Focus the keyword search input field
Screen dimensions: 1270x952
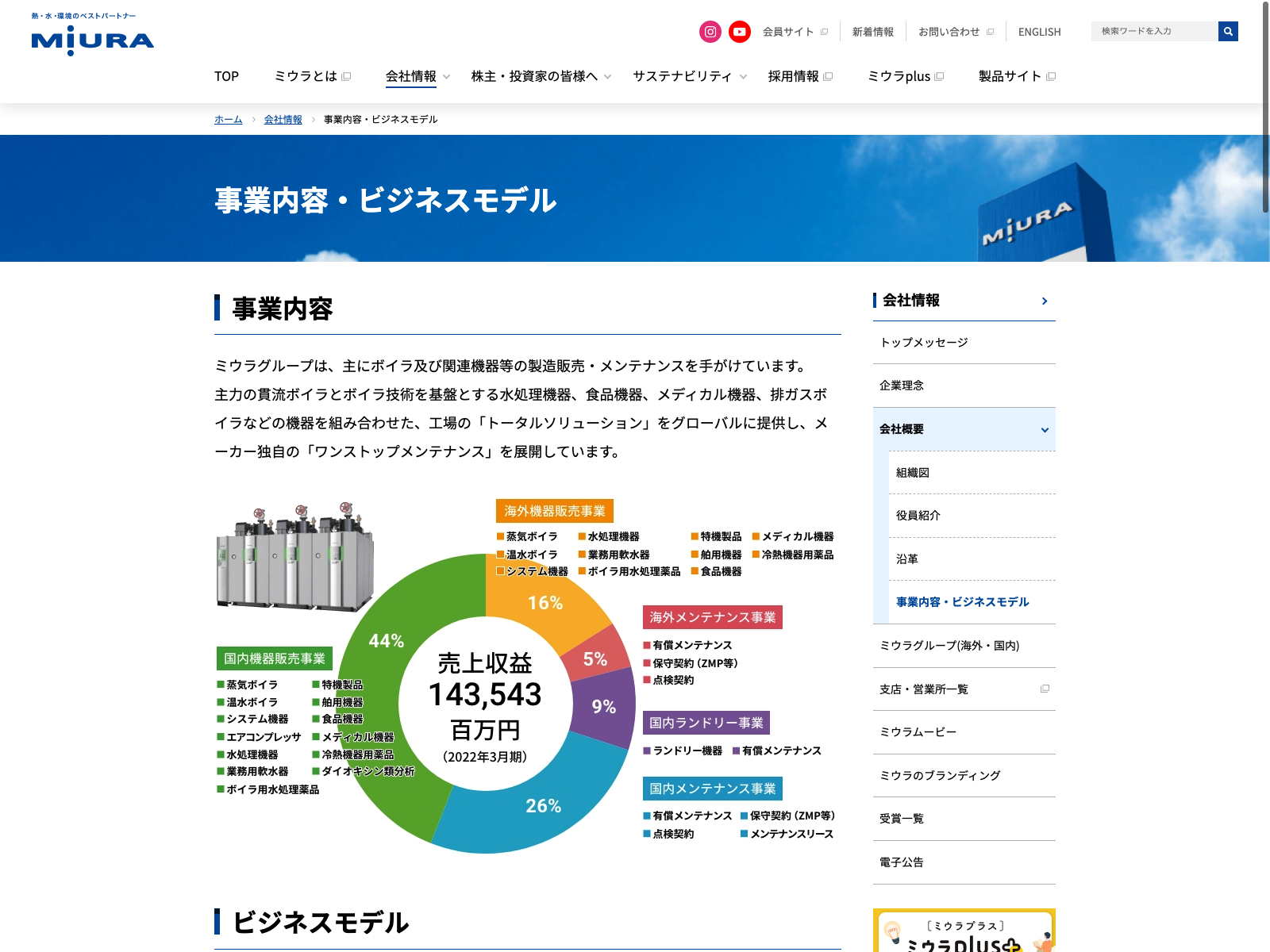(x=1155, y=32)
